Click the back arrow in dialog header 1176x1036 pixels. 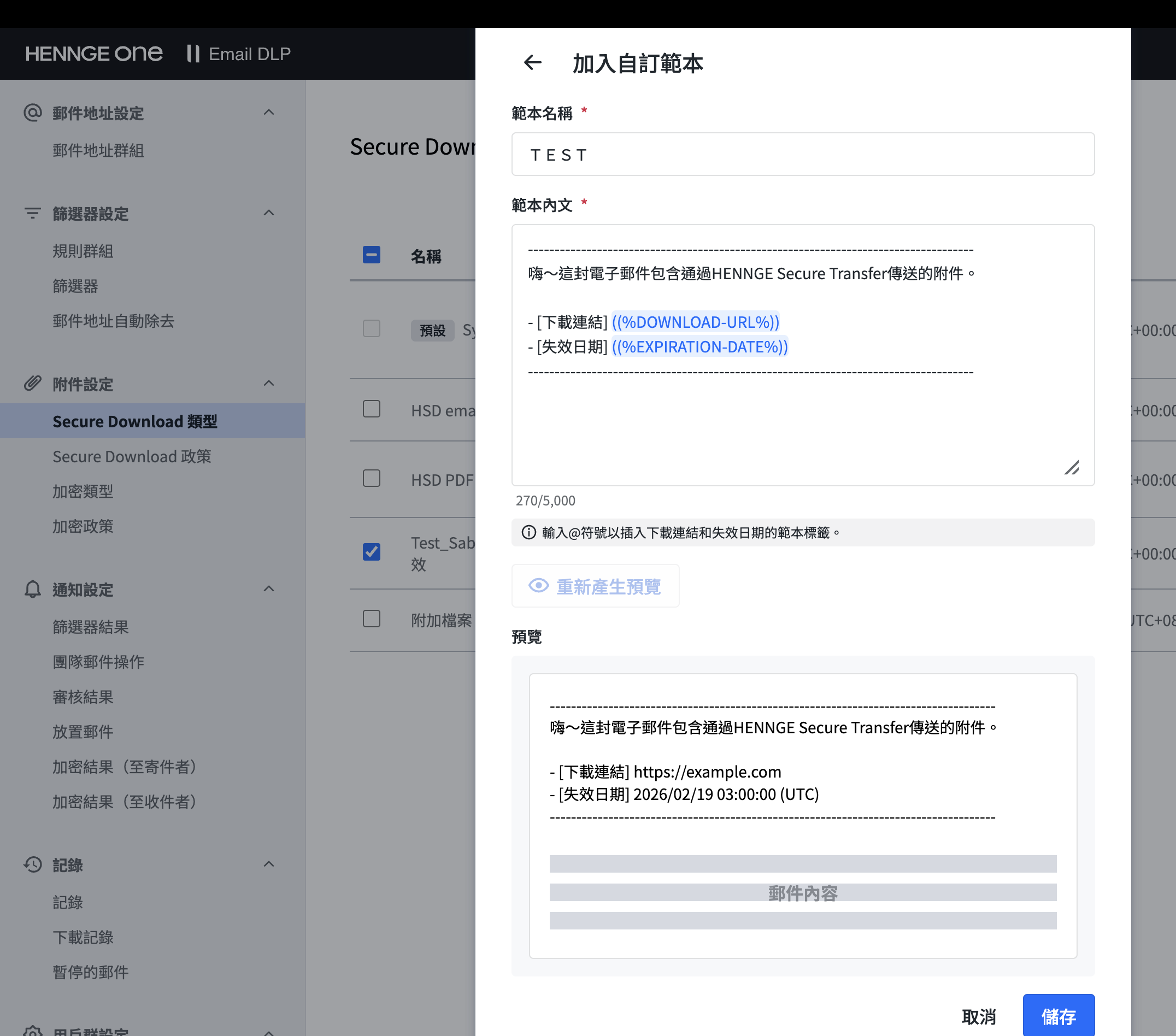pyautogui.click(x=533, y=63)
